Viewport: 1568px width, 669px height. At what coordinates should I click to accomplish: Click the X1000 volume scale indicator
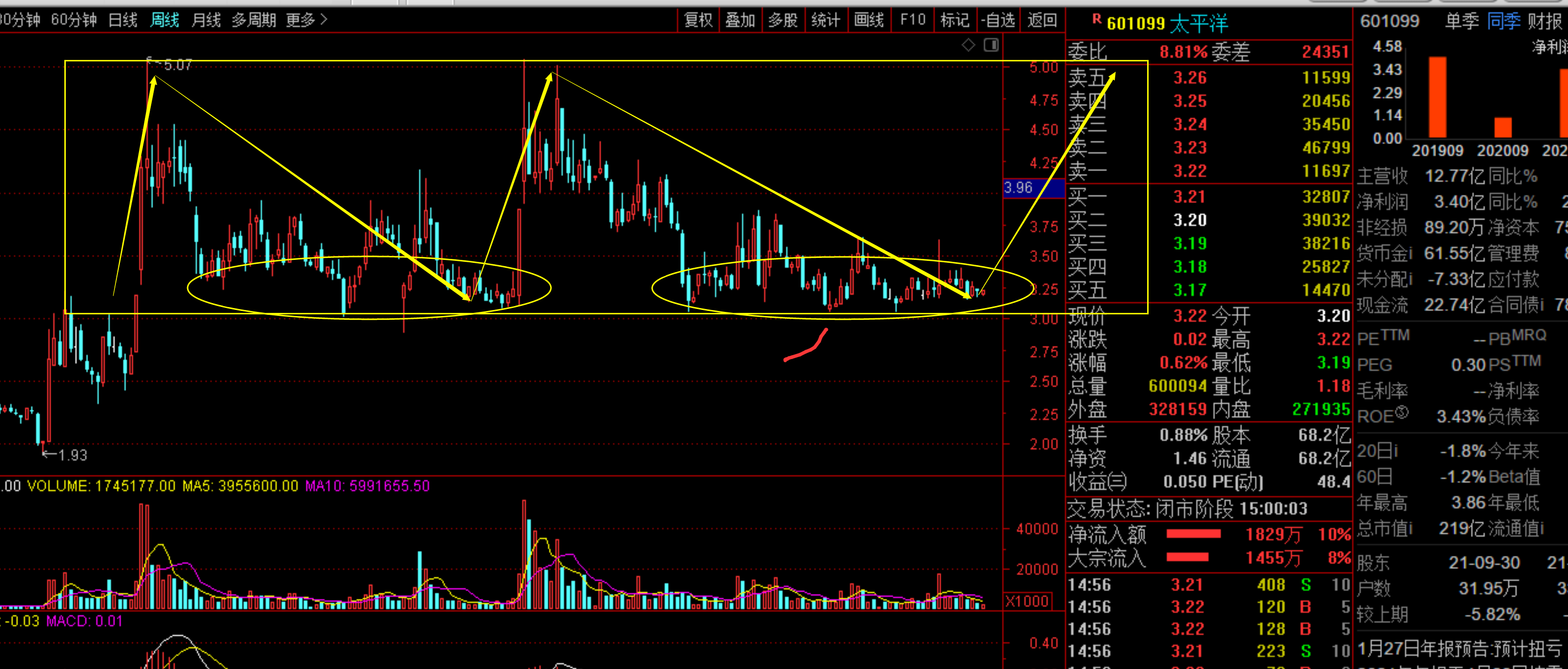(1026, 601)
